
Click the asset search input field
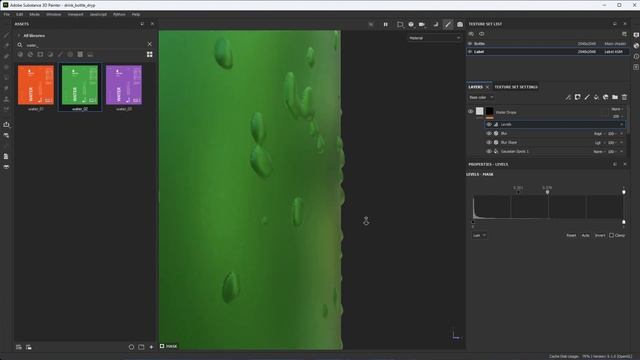coord(84,45)
